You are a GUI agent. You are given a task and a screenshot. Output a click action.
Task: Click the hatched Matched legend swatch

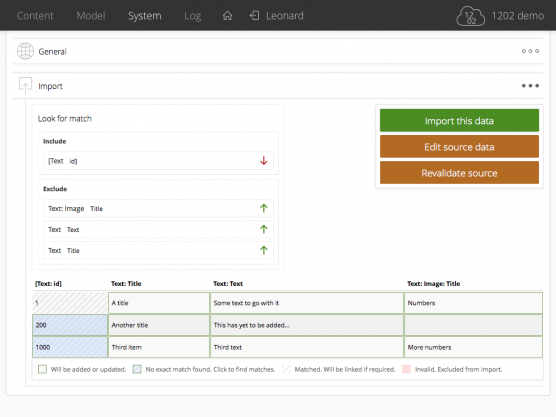286,369
